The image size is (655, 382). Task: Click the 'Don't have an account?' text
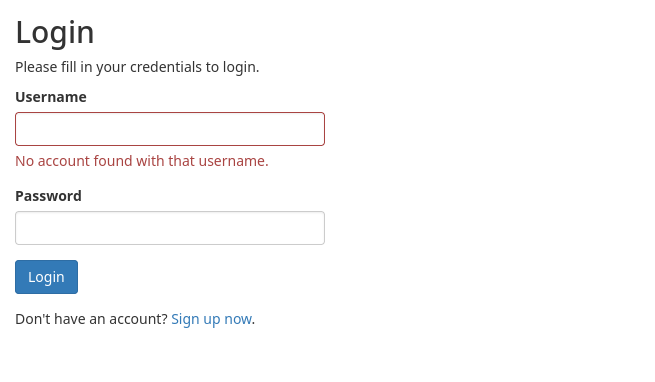91,319
